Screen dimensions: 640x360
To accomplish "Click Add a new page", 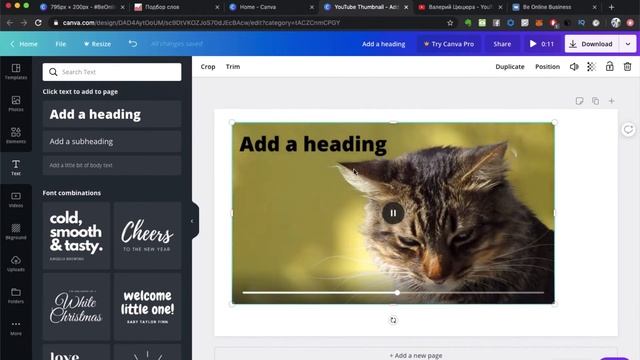I will [416, 356].
